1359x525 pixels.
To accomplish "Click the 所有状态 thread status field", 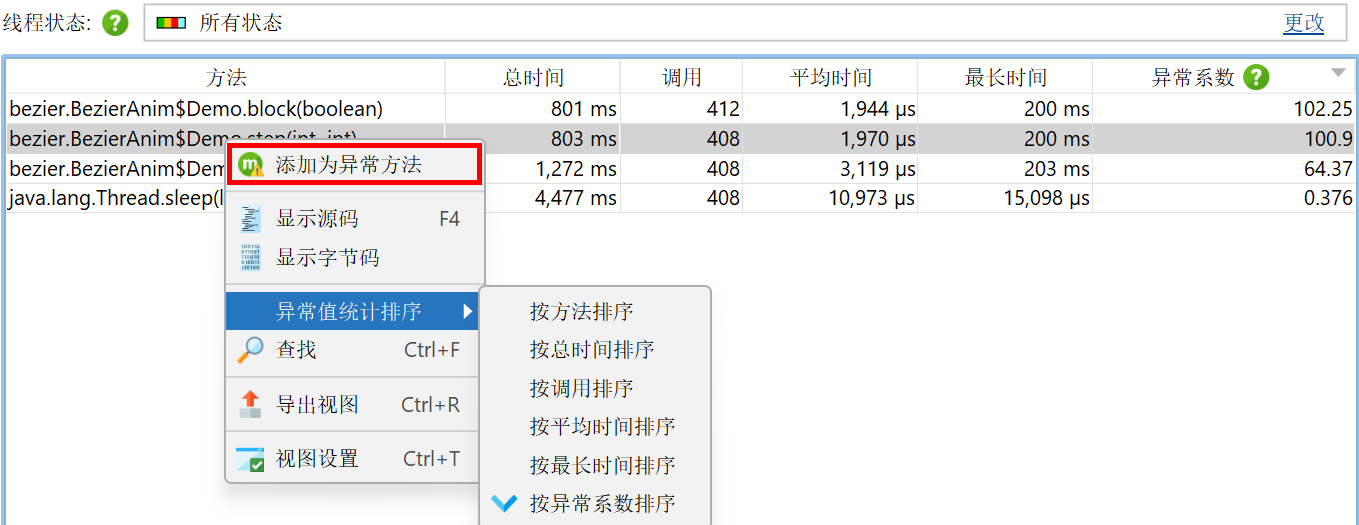I will pos(747,23).
